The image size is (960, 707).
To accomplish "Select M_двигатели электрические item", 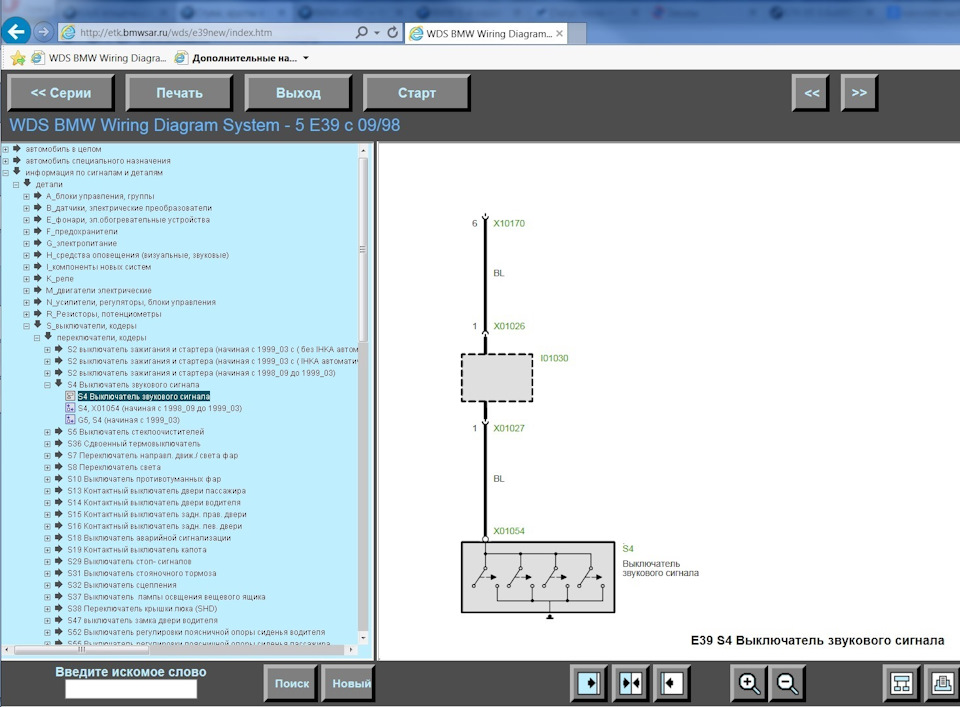I will tap(99, 291).
